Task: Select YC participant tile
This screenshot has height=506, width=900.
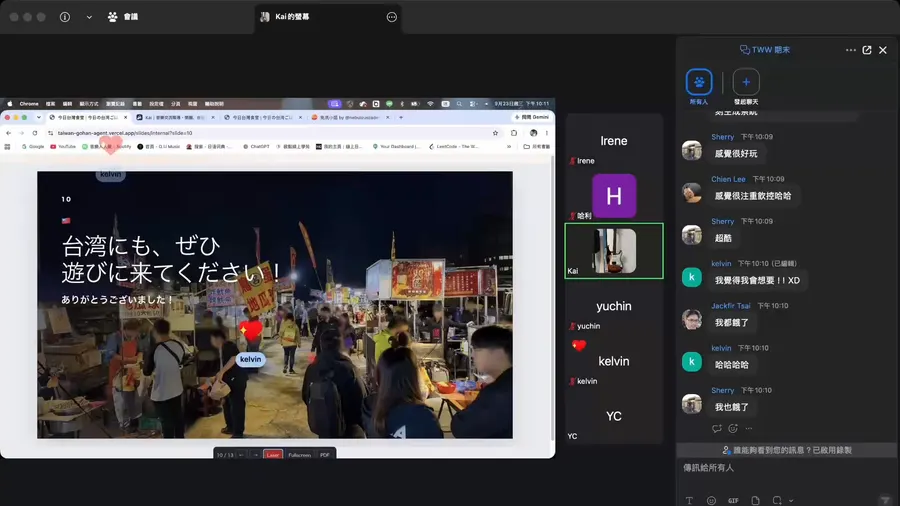Action: pos(614,417)
